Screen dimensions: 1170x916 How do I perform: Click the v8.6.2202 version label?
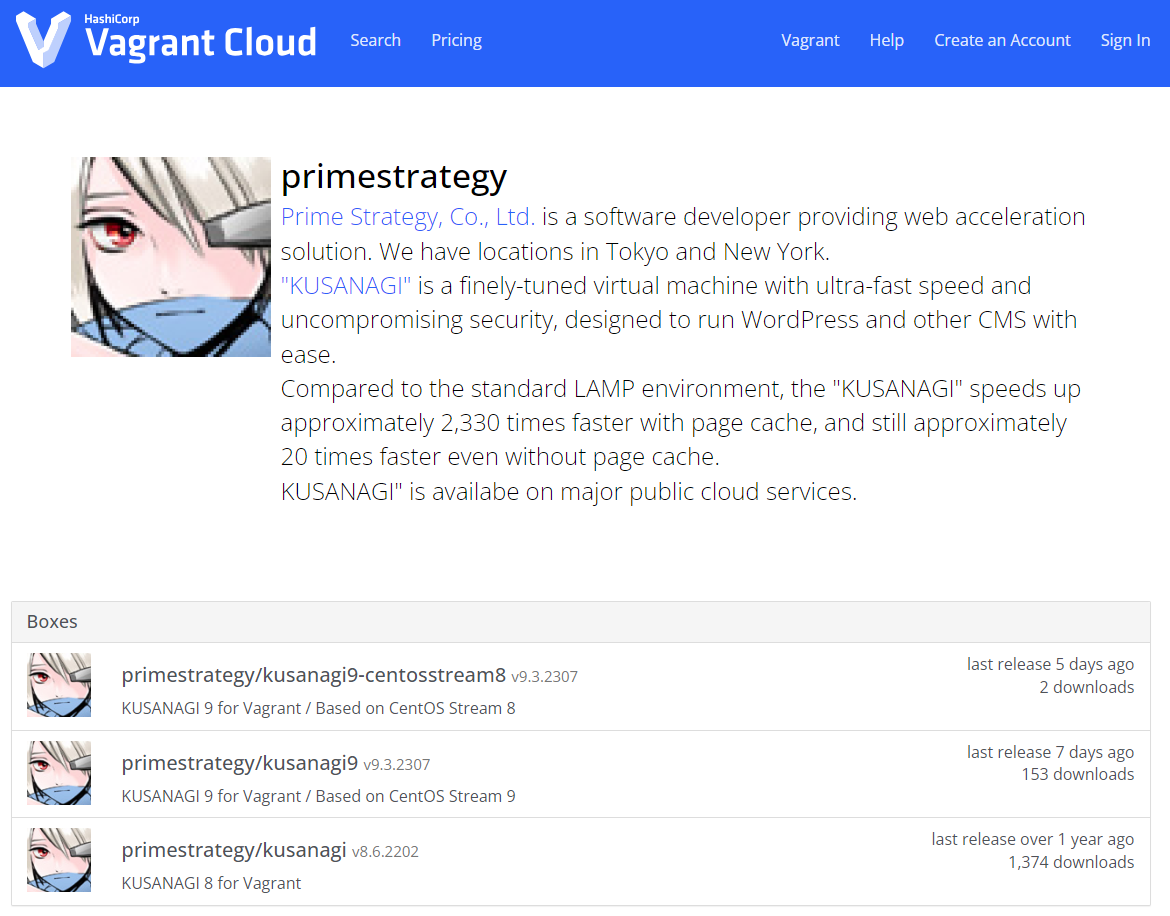385,852
